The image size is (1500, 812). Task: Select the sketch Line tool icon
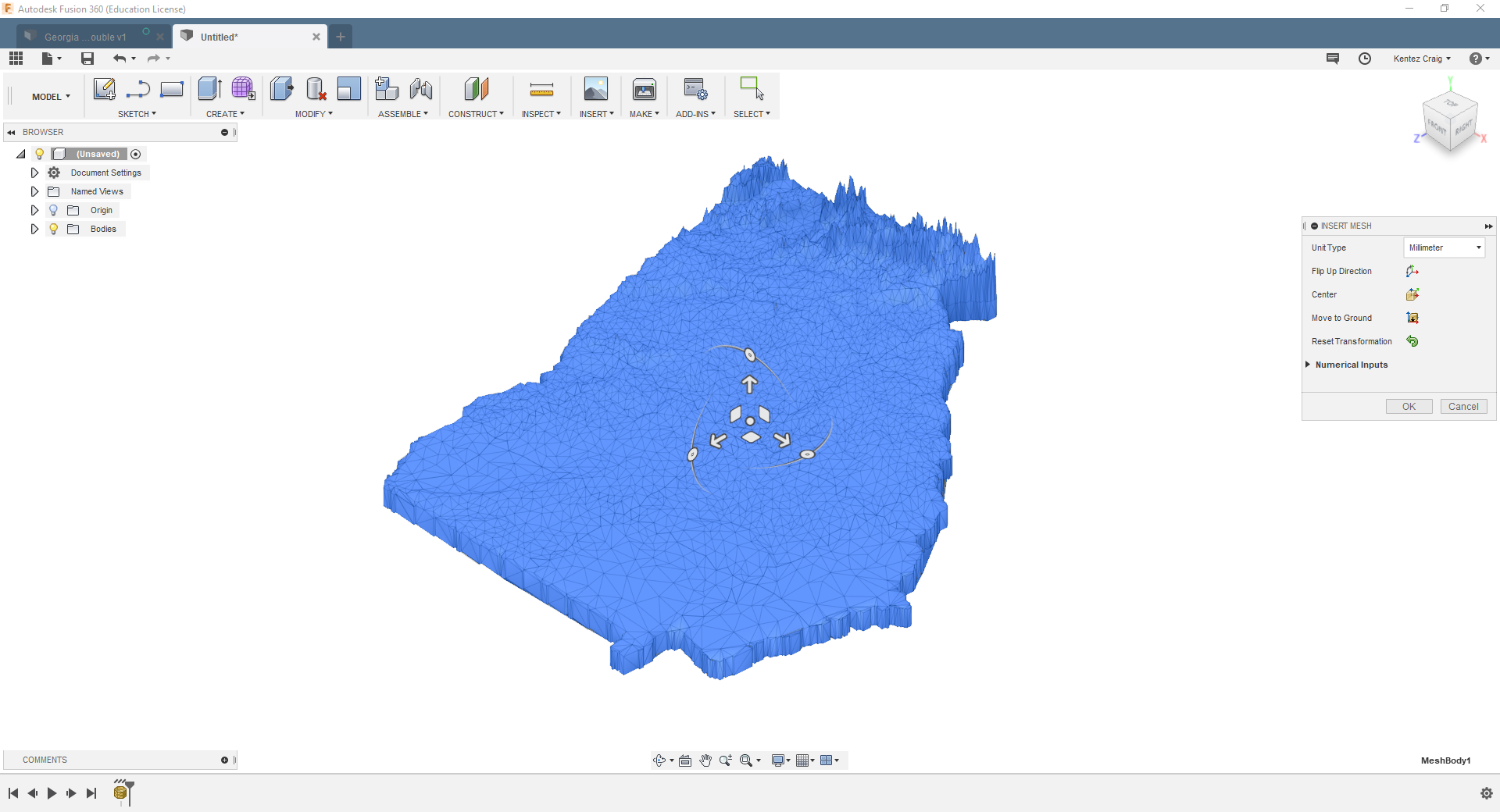(138, 89)
